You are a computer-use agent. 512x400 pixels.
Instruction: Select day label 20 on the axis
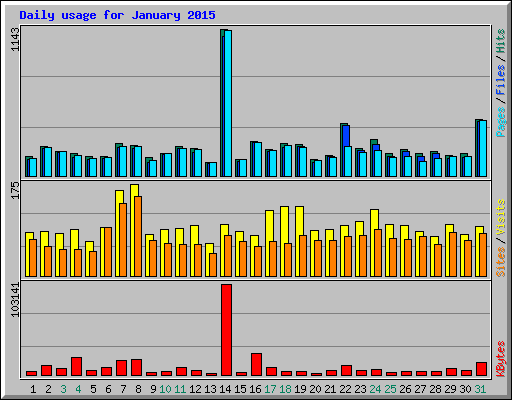315,389
